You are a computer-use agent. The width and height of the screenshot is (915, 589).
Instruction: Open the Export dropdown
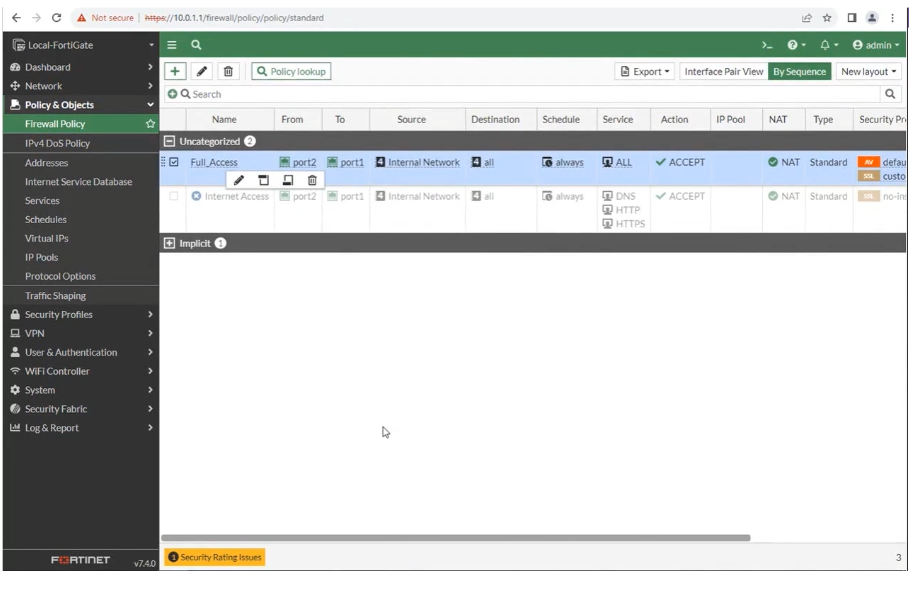pos(645,71)
